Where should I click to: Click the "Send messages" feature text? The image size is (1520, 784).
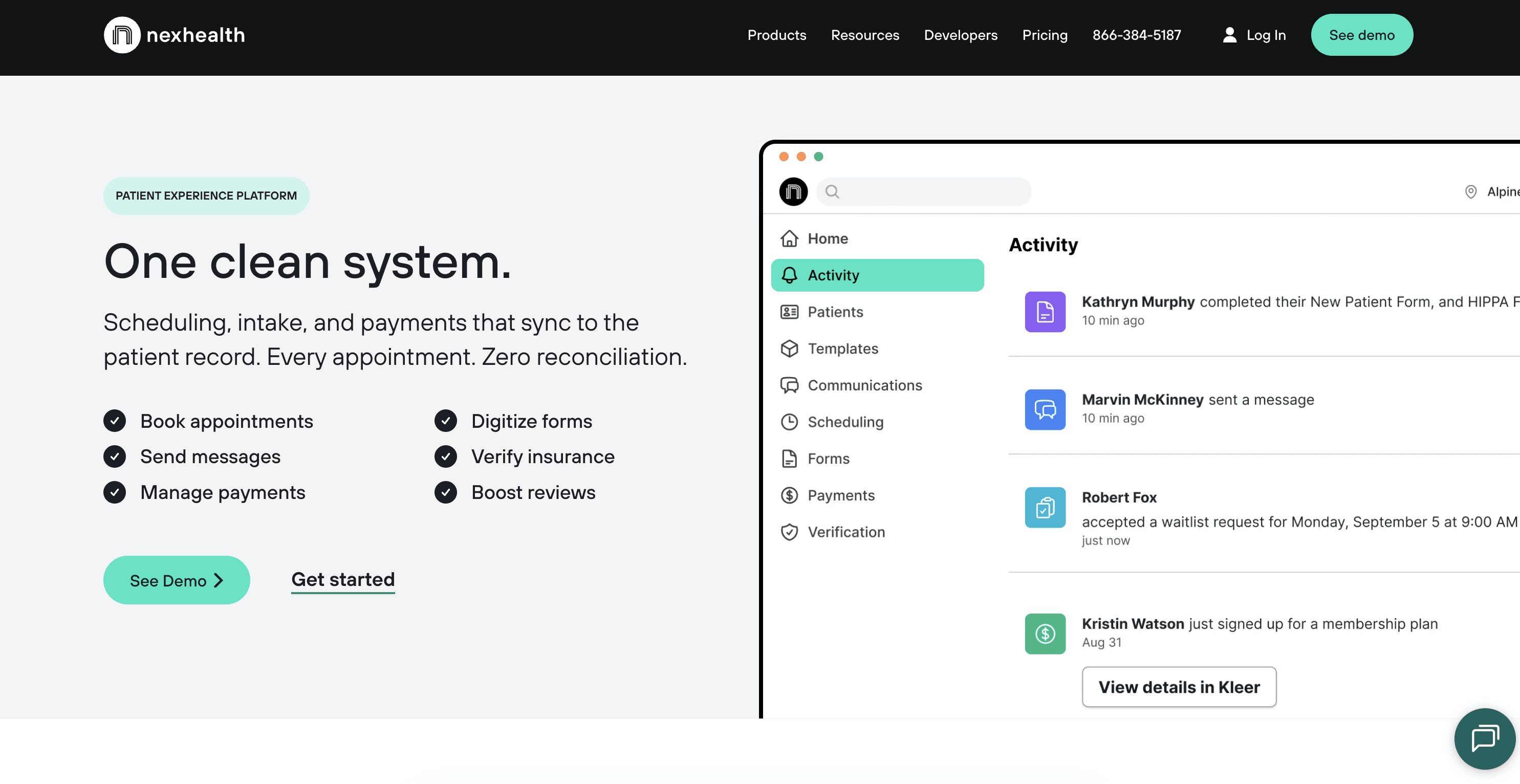(x=210, y=456)
